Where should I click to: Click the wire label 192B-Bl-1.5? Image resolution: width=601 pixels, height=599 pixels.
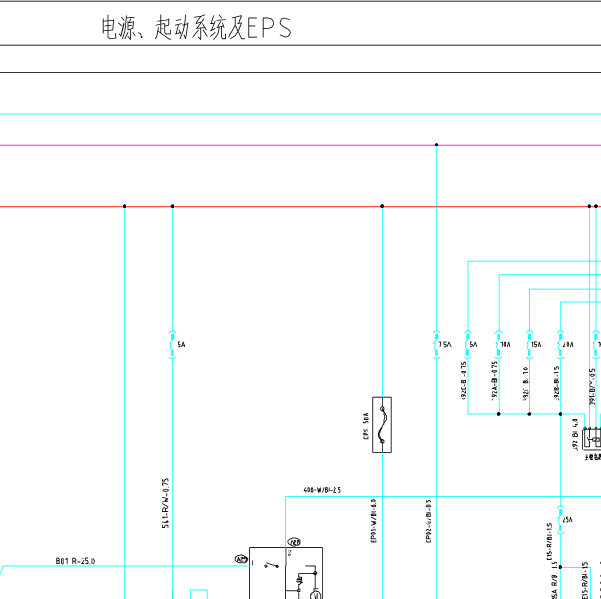556,383
